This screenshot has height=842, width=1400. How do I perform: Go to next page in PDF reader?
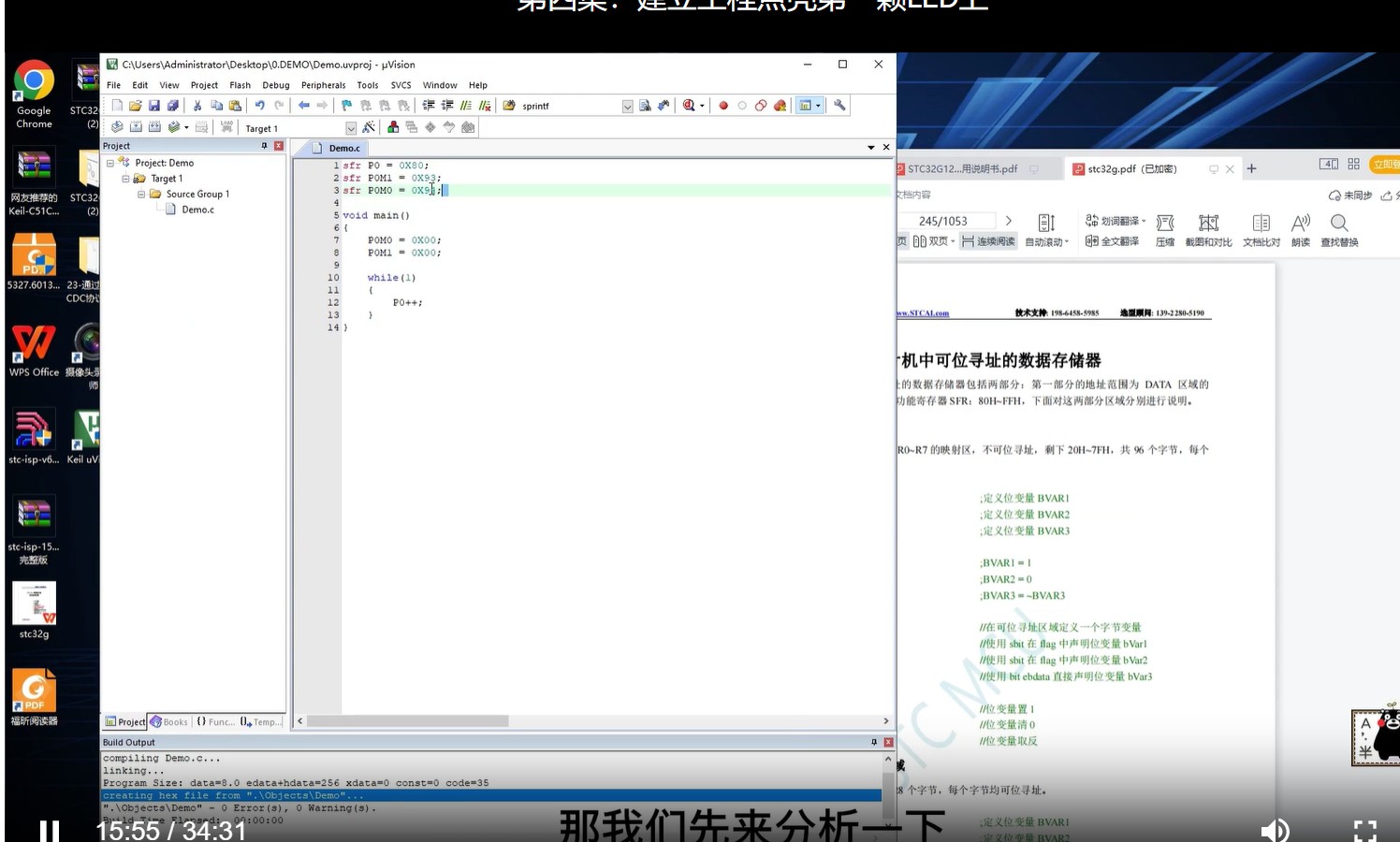tap(1009, 221)
